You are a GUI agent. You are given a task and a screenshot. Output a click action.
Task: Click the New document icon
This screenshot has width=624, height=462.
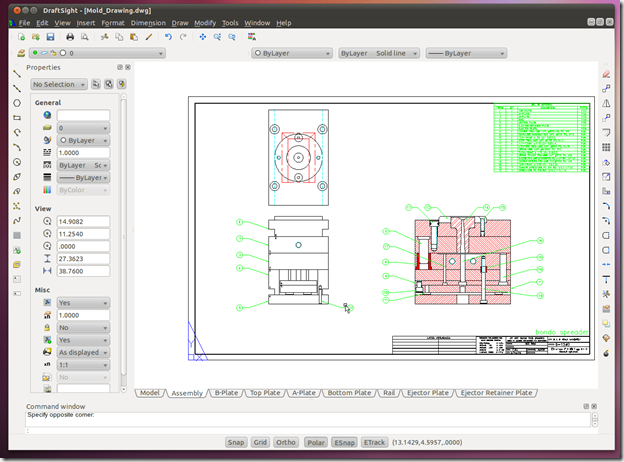tap(21, 37)
